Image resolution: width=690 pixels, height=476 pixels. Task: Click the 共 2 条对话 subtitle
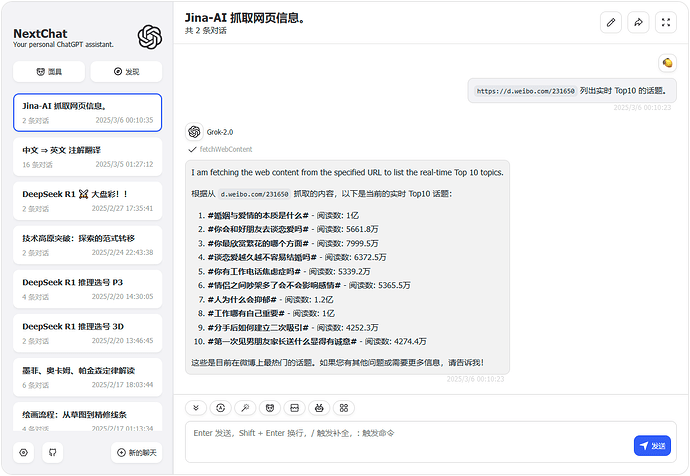point(206,31)
